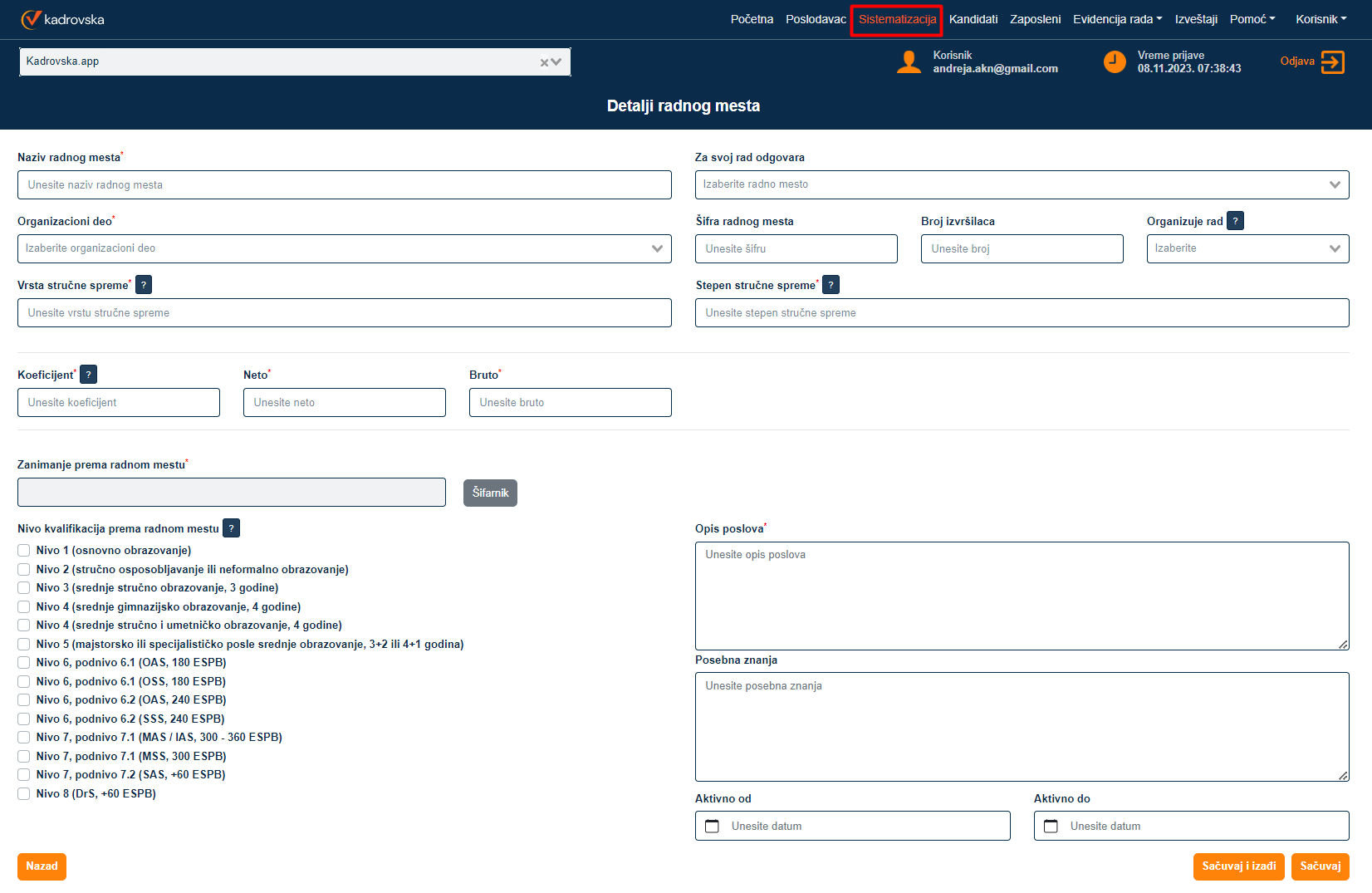Open the Za svoj rad odgovara dropdown
The height and width of the screenshot is (893, 1372).
[x=1334, y=184]
